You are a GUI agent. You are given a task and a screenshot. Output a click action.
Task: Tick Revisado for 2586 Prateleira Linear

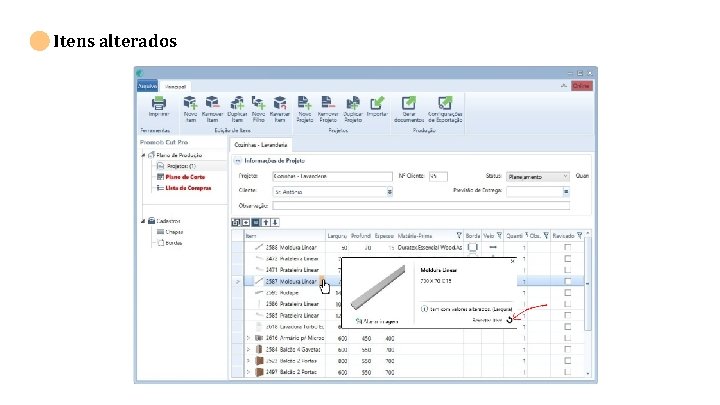pos(568,304)
